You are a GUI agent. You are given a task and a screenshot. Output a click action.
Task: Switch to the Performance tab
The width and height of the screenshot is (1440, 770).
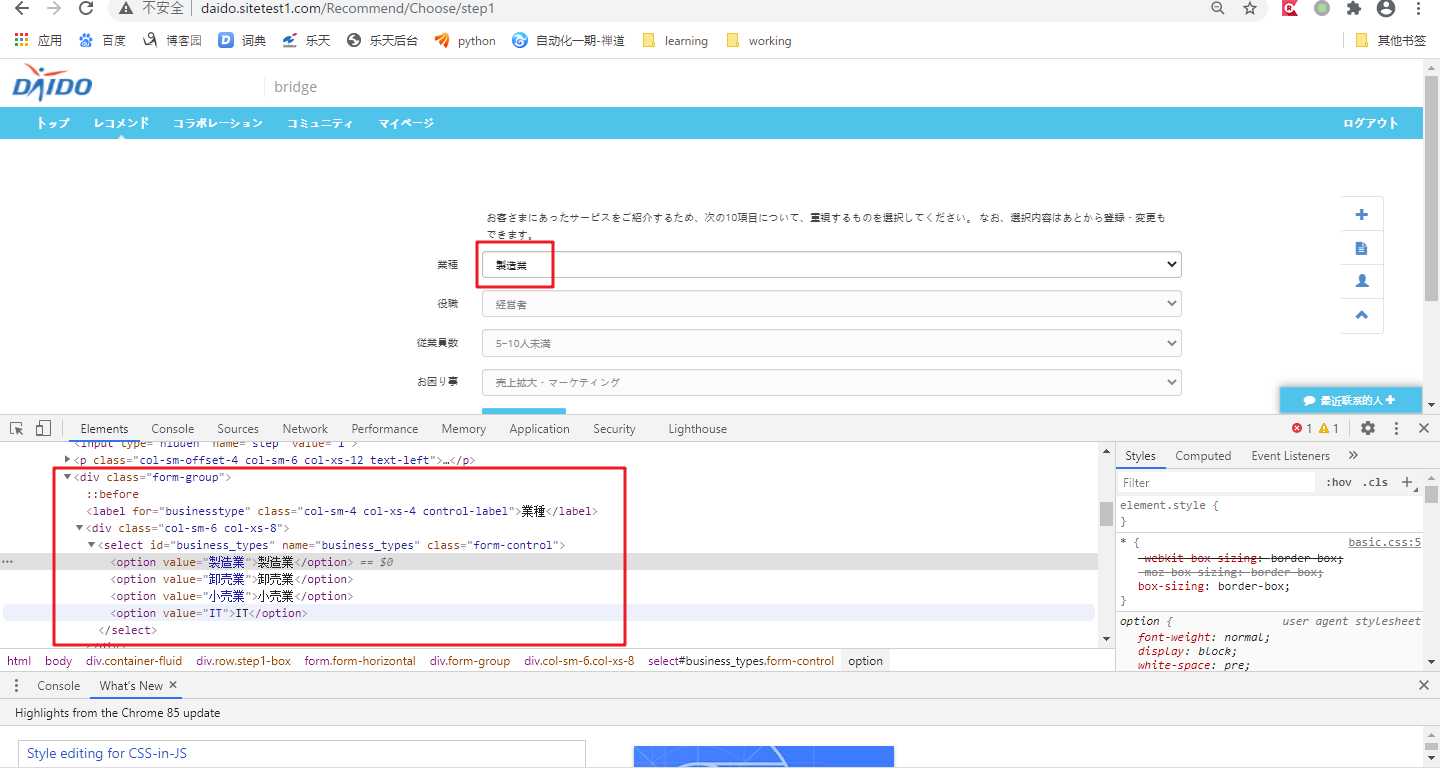coord(385,429)
